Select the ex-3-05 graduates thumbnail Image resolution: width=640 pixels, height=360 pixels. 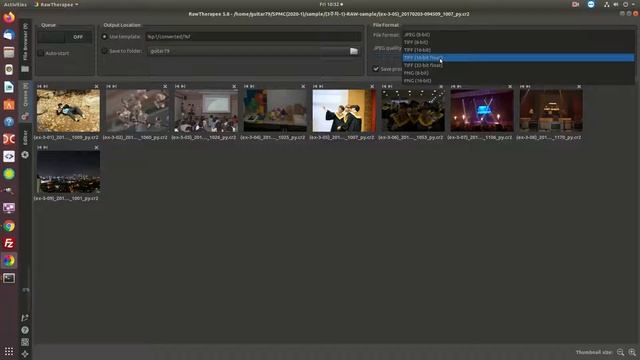(344, 111)
